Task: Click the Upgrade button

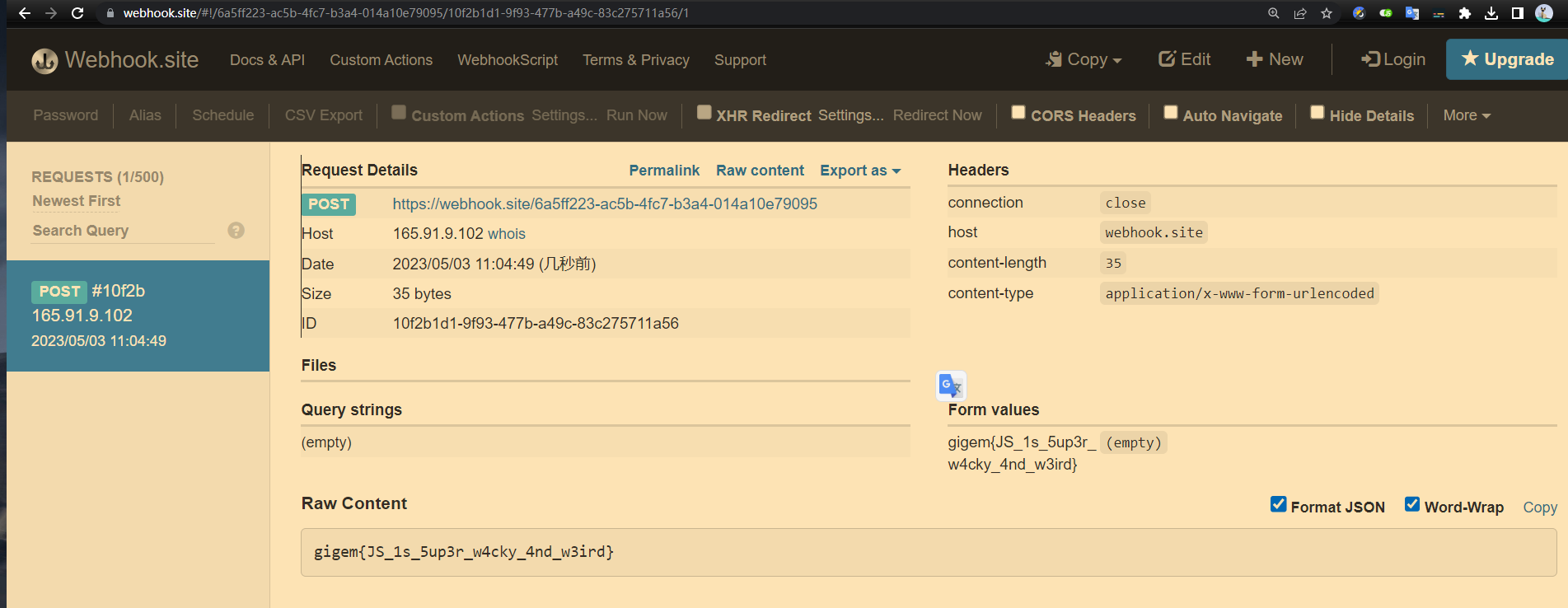Action: tap(1507, 59)
